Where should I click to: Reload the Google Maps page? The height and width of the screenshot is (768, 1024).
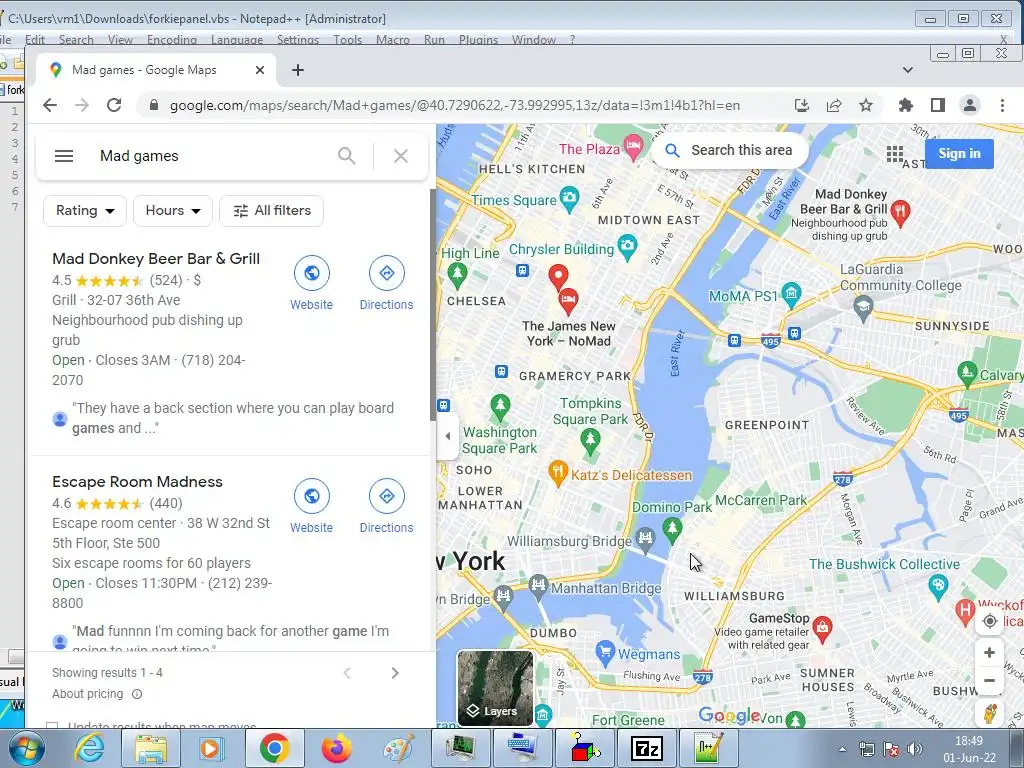pyautogui.click(x=114, y=105)
